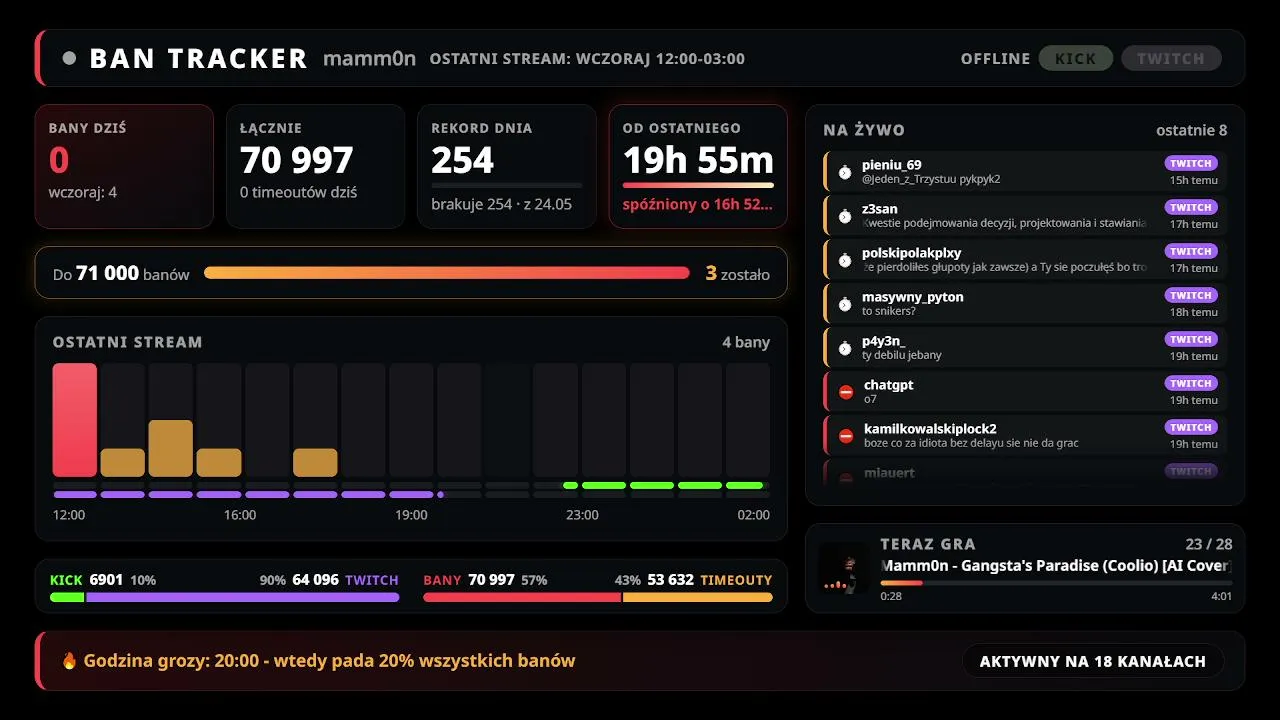Screen dimensions: 1280x720
Task: Open the ŁĄCZNIE 70 997 stat card
Action: (x=316, y=167)
